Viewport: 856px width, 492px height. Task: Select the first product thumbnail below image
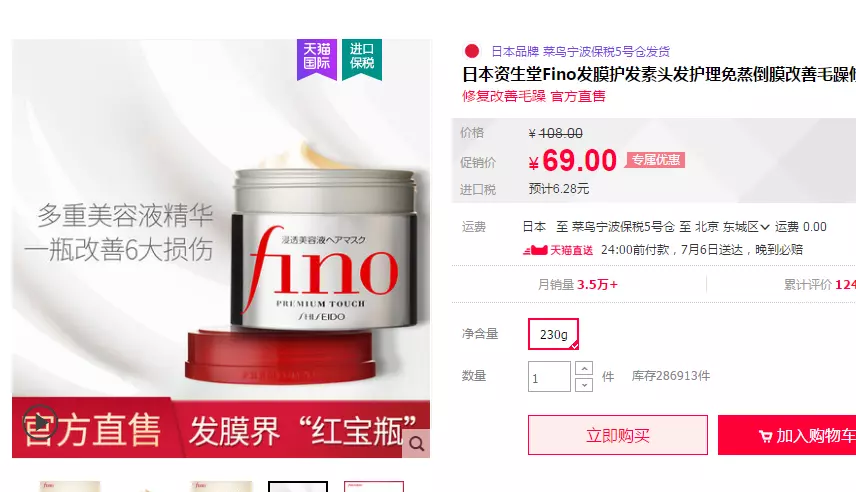coord(70,487)
